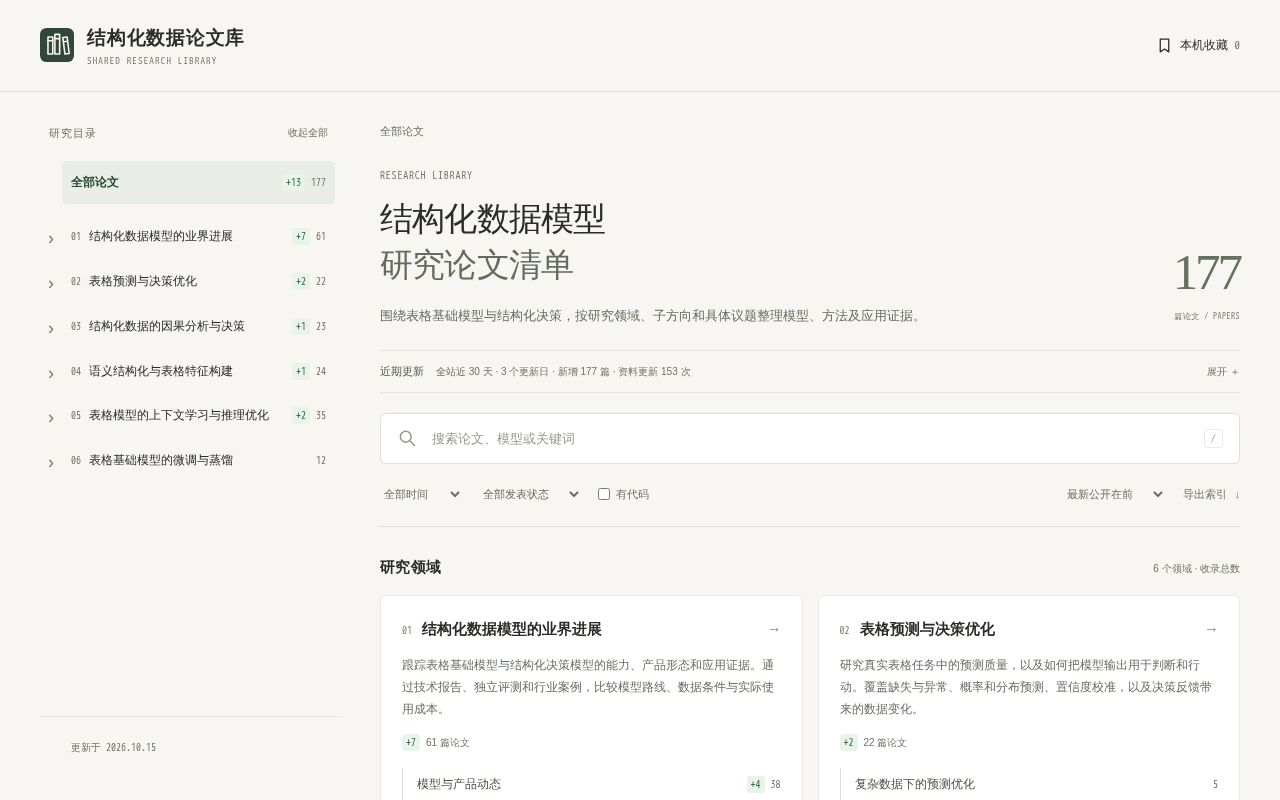The height and width of the screenshot is (800, 1280).
Task: Open the 本机收藏 bookmark icon
Action: [x=1164, y=45]
